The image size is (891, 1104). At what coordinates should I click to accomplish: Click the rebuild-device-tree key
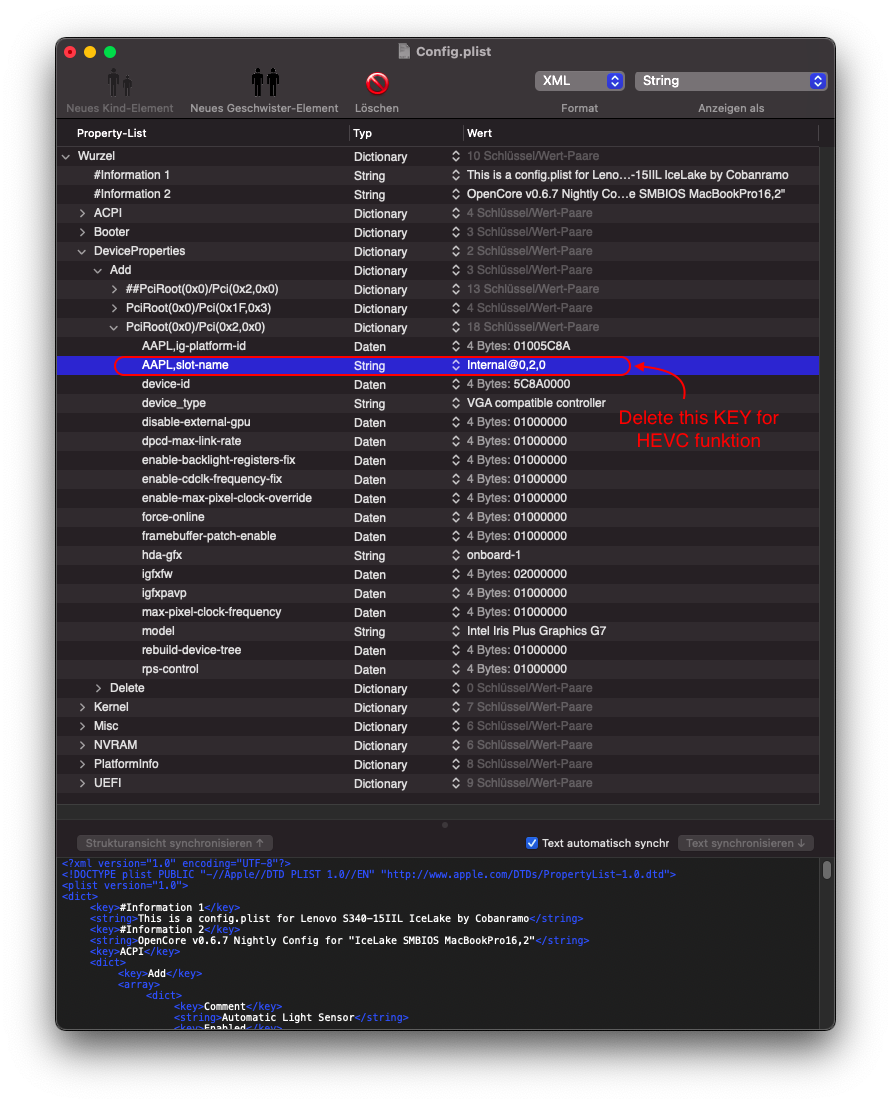tap(191, 651)
